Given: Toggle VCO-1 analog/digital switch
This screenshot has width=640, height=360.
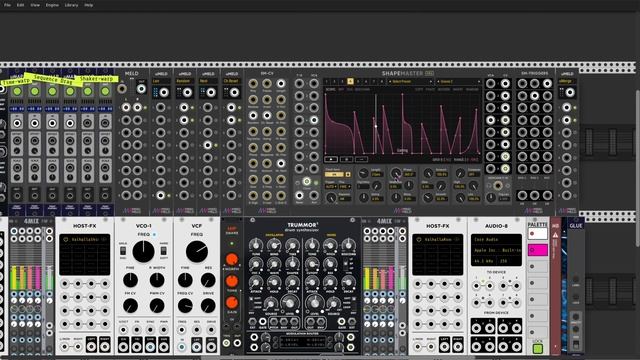Looking at the screenshot, I should (x=123, y=251).
